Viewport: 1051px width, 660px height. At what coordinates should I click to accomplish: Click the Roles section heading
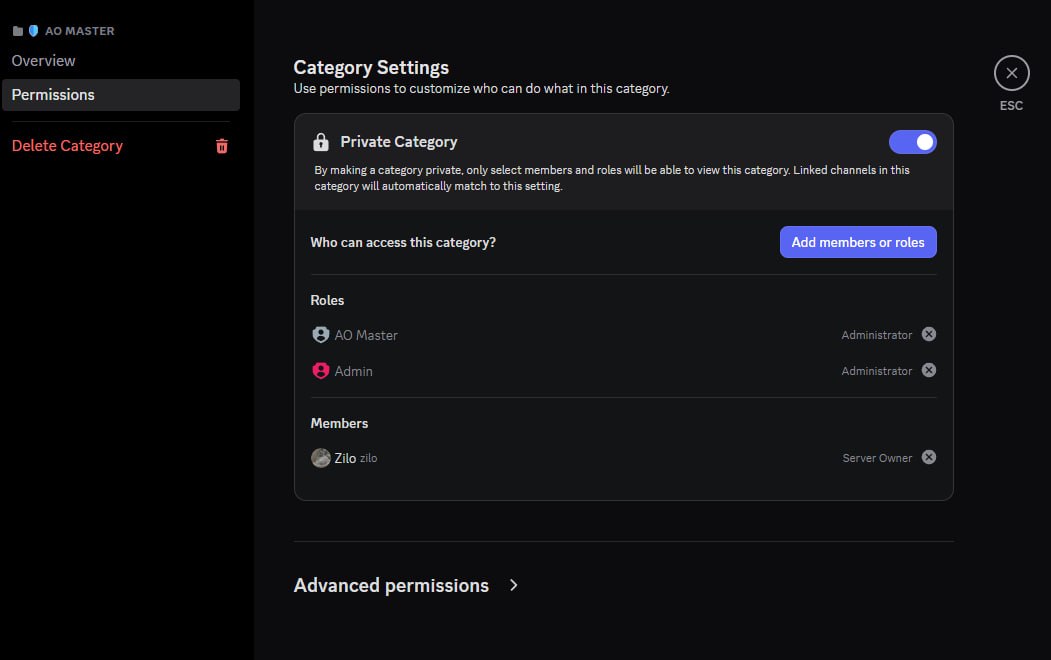[x=327, y=300]
